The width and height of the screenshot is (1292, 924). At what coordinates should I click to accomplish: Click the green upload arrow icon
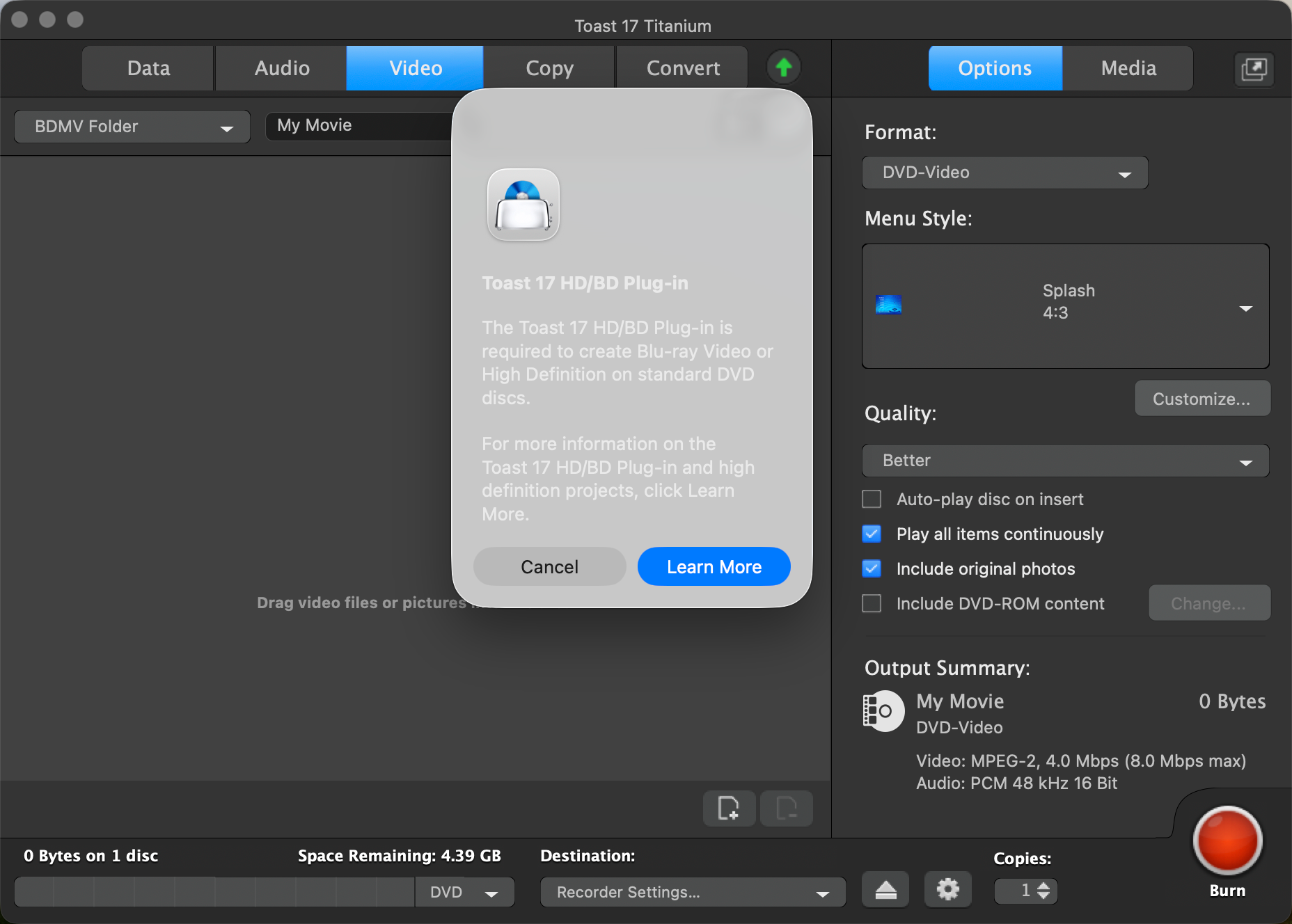tap(784, 67)
